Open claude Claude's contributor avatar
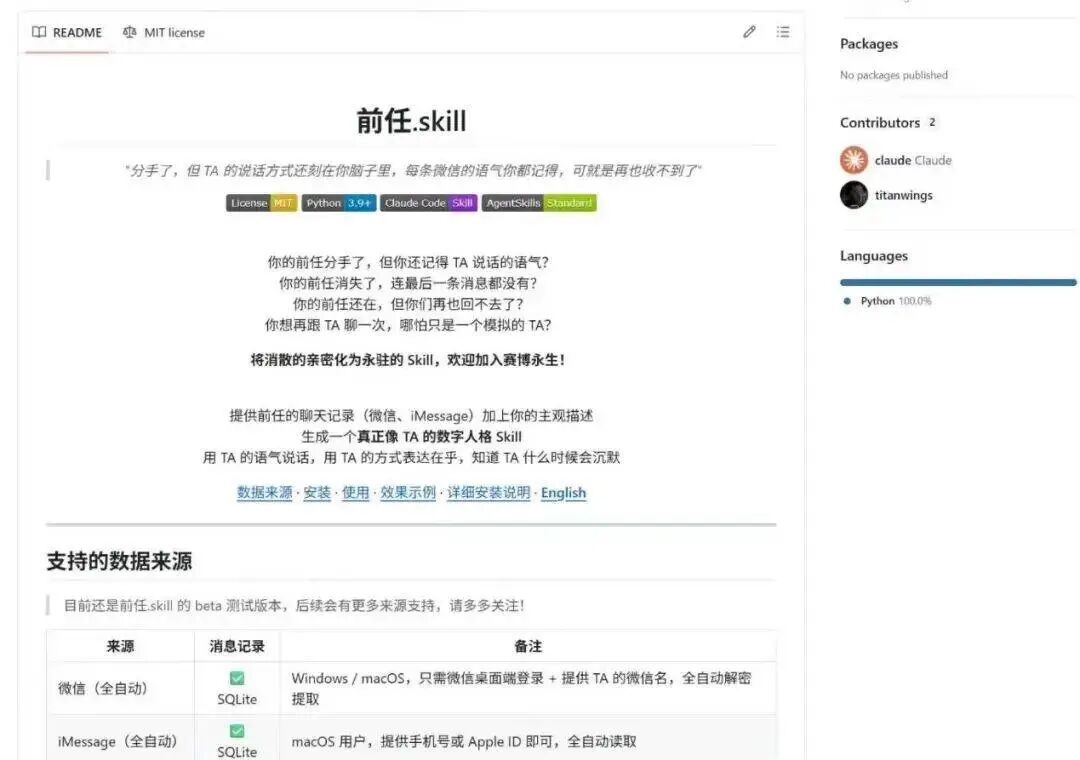Viewport: 1080px width, 760px height. (853, 160)
